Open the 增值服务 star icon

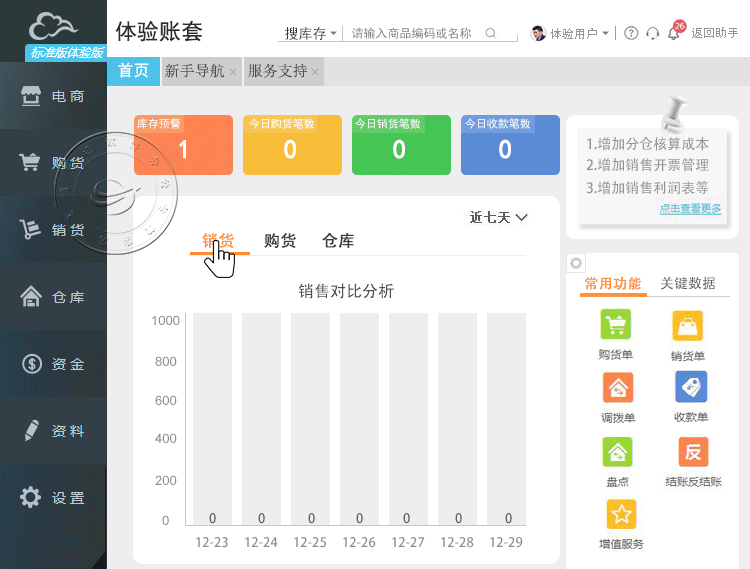(x=621, y=515)
